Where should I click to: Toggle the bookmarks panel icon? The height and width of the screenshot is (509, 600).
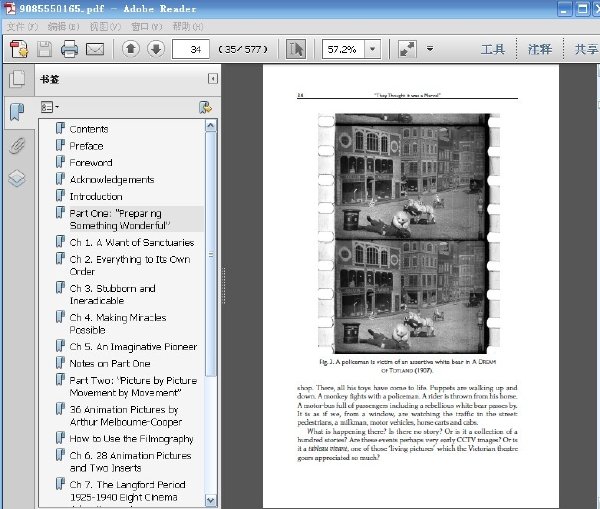(x=17, y=112)
